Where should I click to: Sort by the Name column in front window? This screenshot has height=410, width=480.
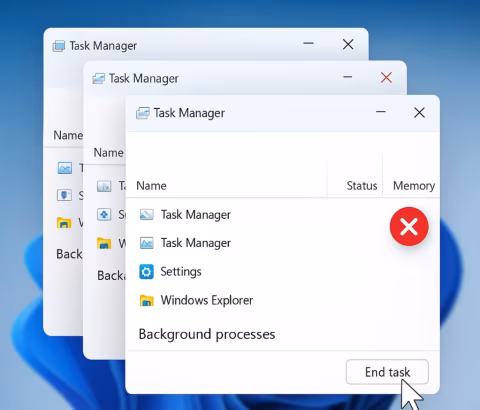tap(151, 186)
